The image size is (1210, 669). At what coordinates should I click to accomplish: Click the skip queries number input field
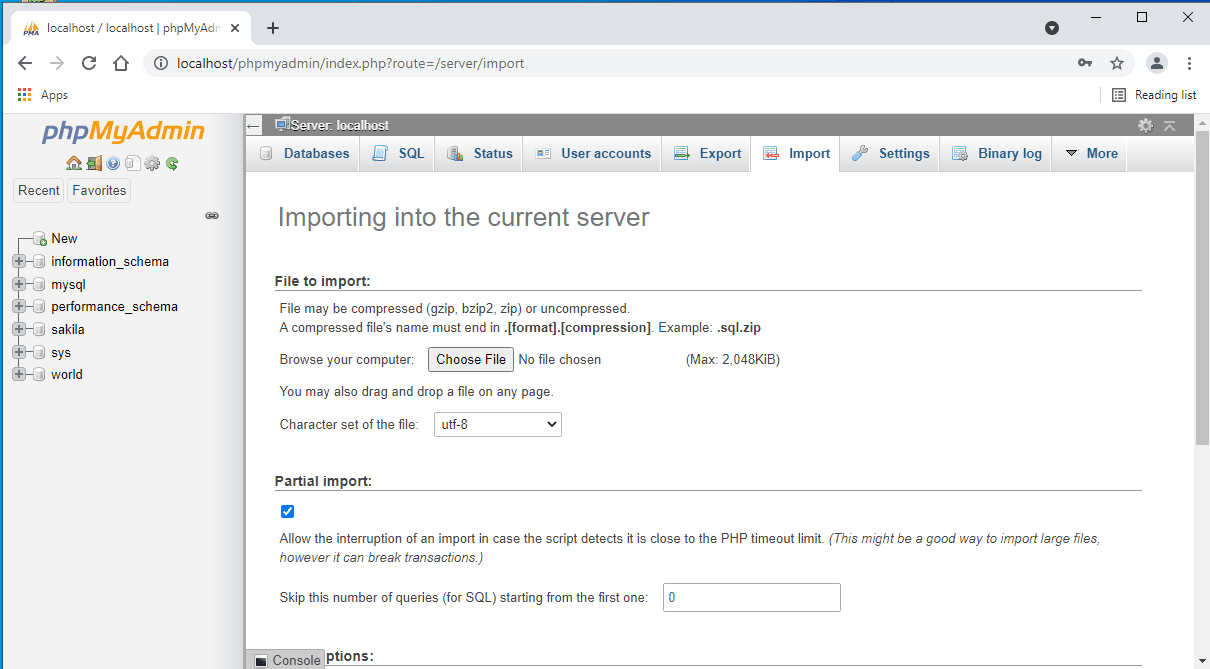pyautogui.click(x=751, y=597)
